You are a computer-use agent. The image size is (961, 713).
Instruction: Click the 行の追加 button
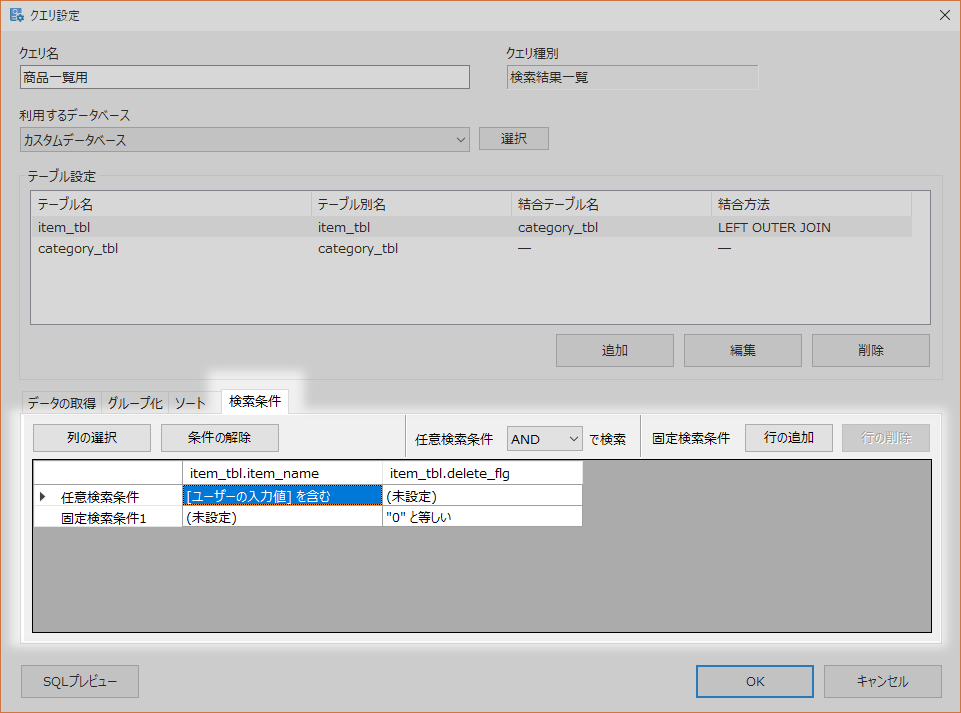(789, 438)
